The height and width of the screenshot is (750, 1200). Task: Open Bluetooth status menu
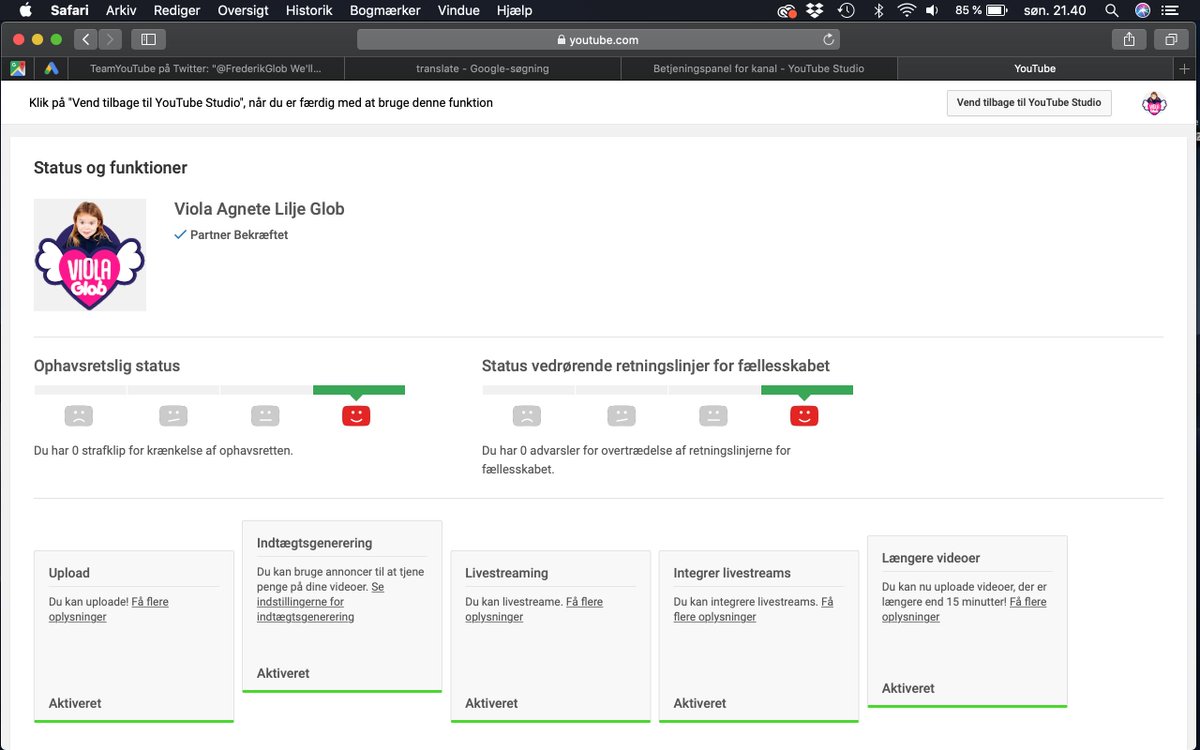[x=879, y=11]
